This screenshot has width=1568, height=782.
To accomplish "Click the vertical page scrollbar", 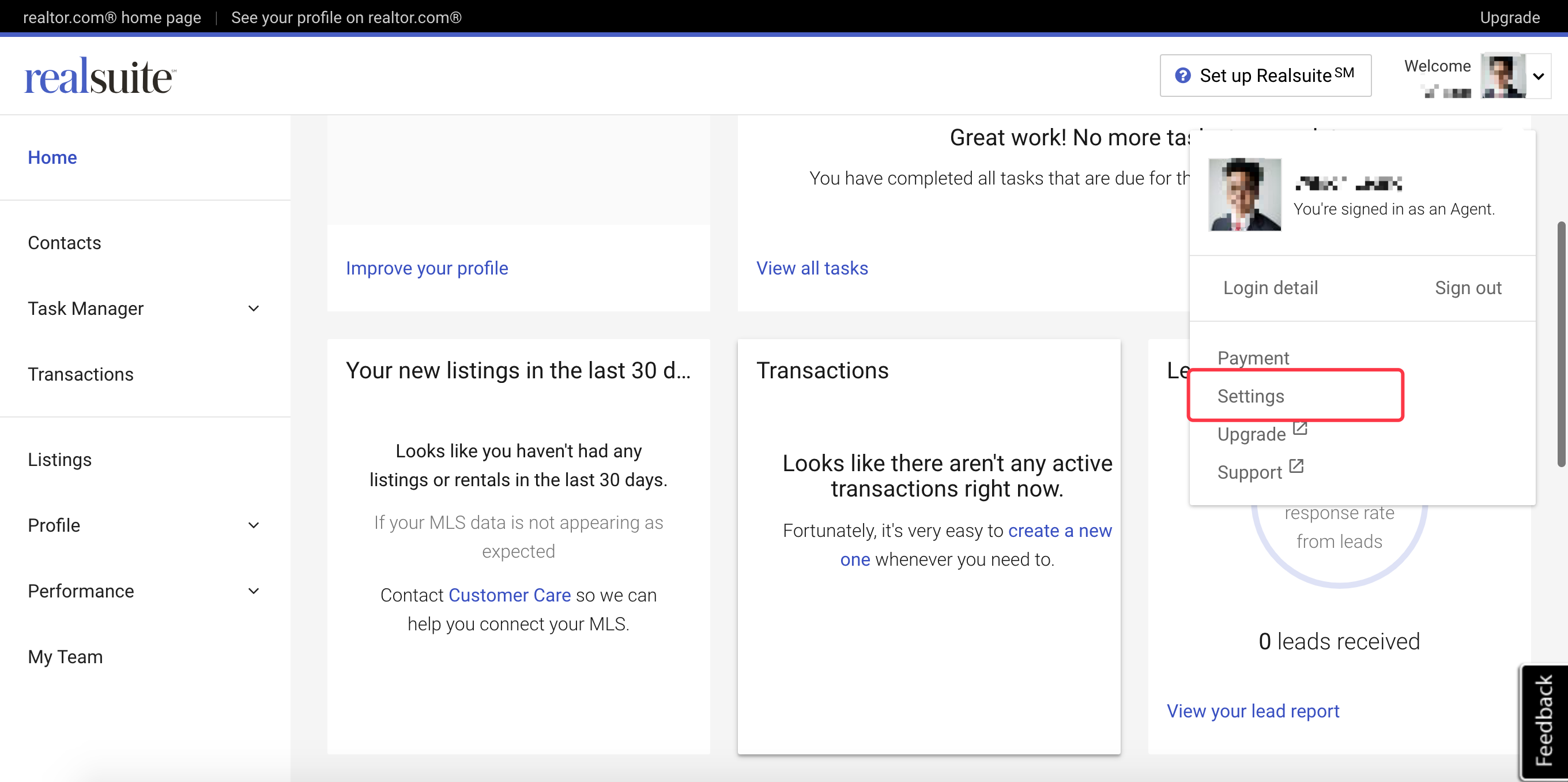I will point(1561,344).
